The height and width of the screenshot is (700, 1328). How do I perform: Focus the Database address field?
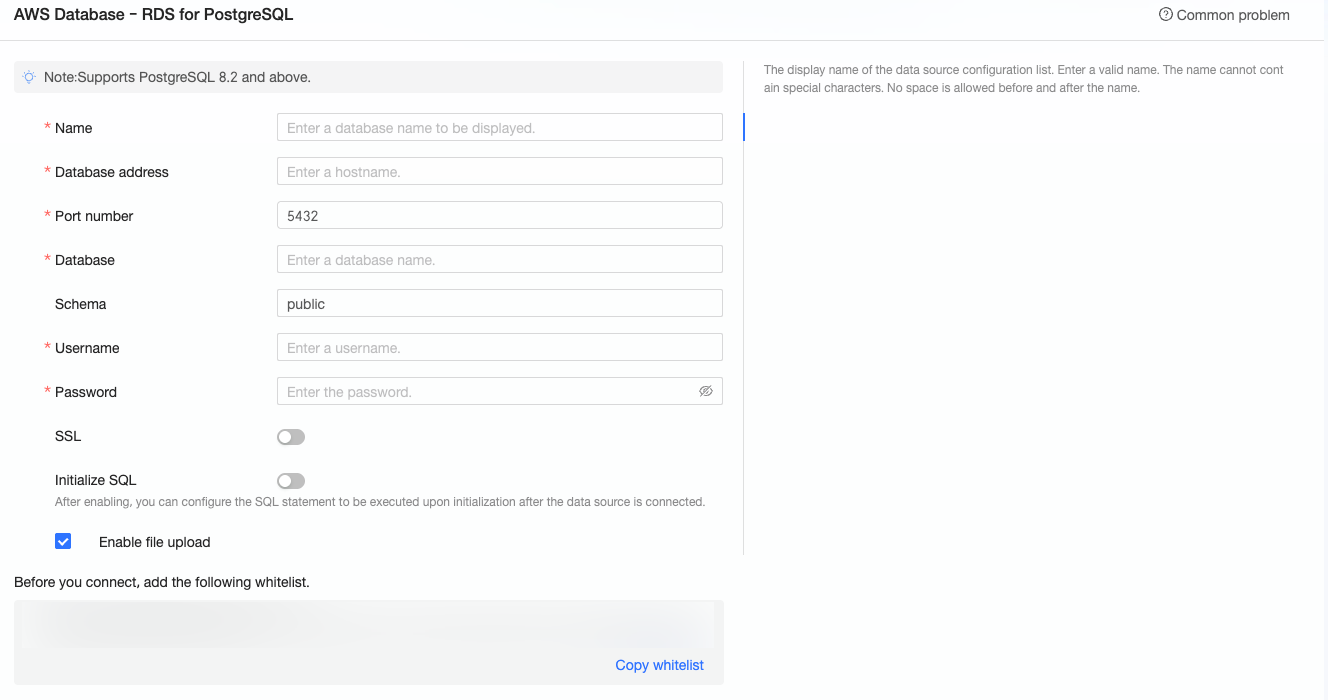[500, 171]
